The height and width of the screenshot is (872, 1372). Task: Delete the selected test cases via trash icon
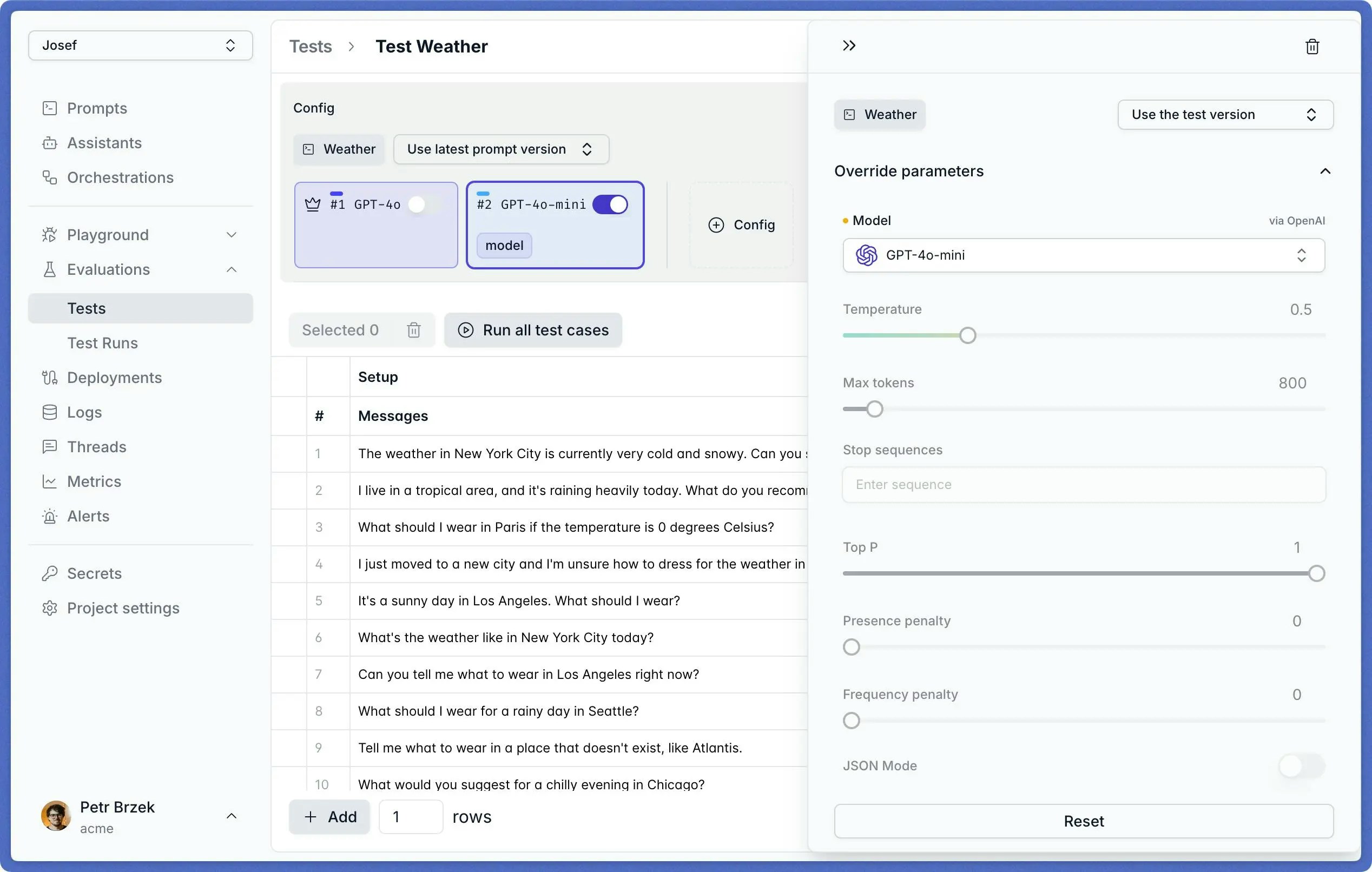pos(414,330)
